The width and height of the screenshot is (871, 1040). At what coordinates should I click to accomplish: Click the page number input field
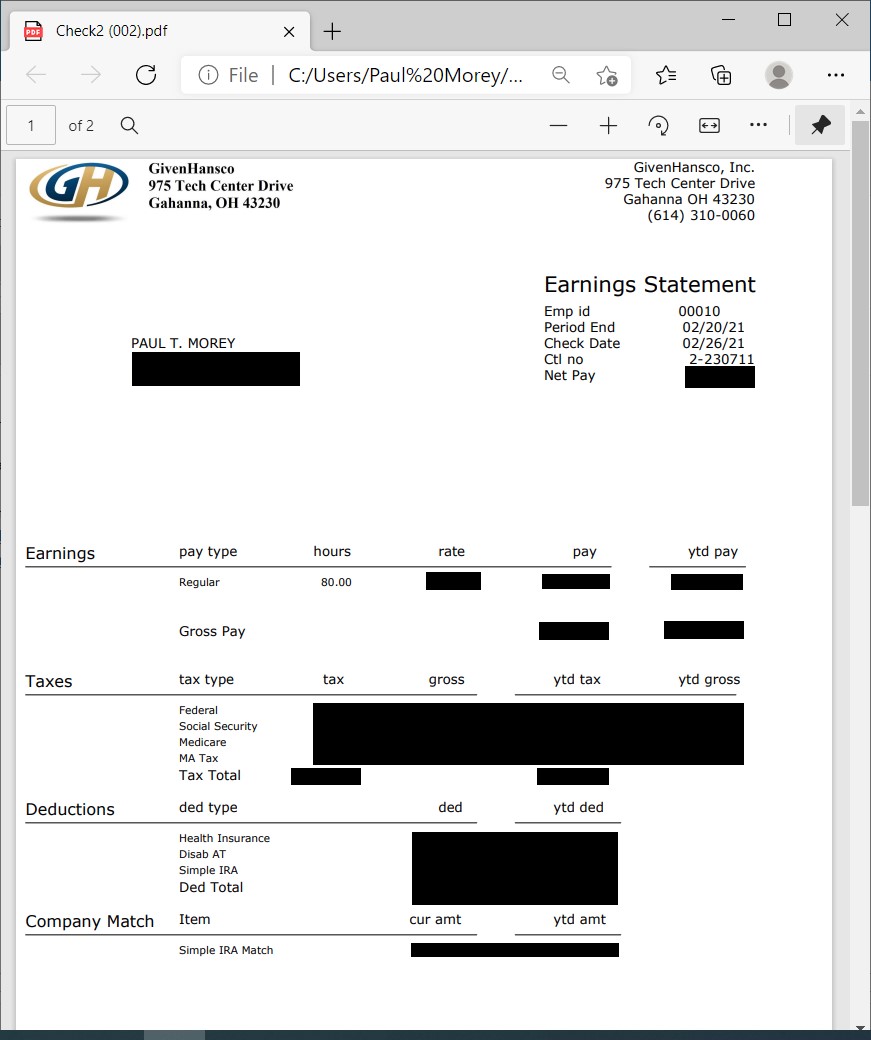(x=31, y=125)
